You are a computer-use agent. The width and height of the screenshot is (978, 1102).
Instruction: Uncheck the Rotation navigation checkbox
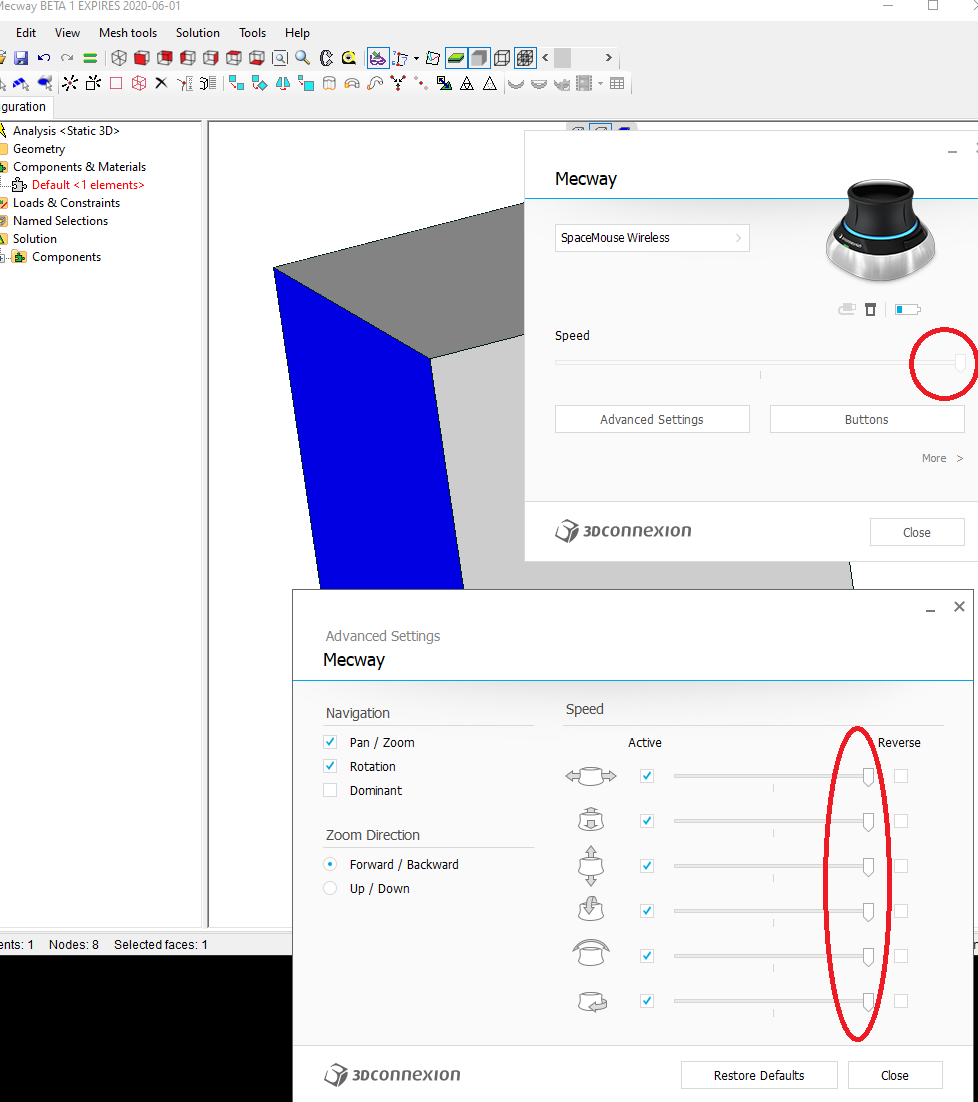tap(330, 766)
